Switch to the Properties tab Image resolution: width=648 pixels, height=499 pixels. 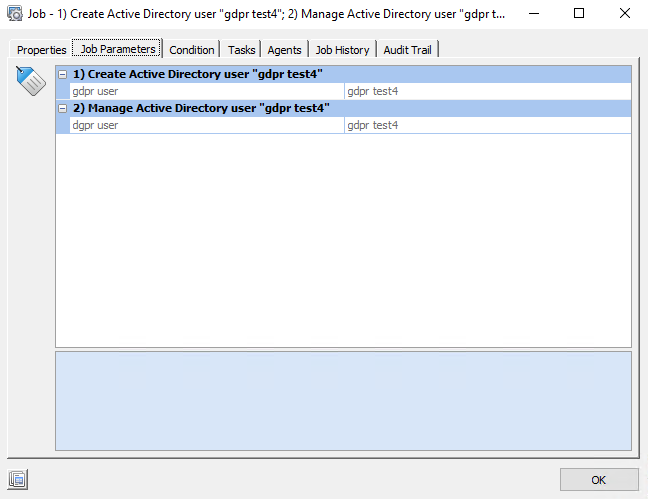click(x=41, y=50)
